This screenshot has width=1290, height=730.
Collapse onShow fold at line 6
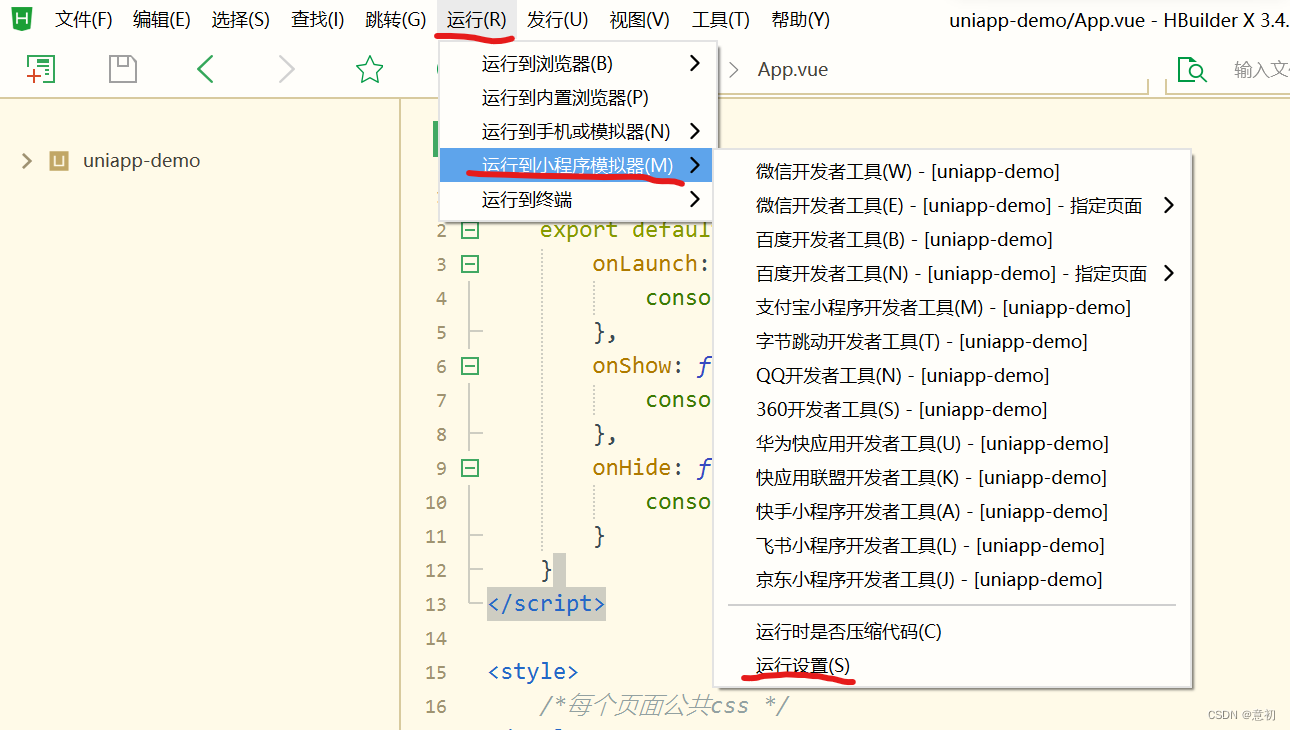click(x=469, y=366)
